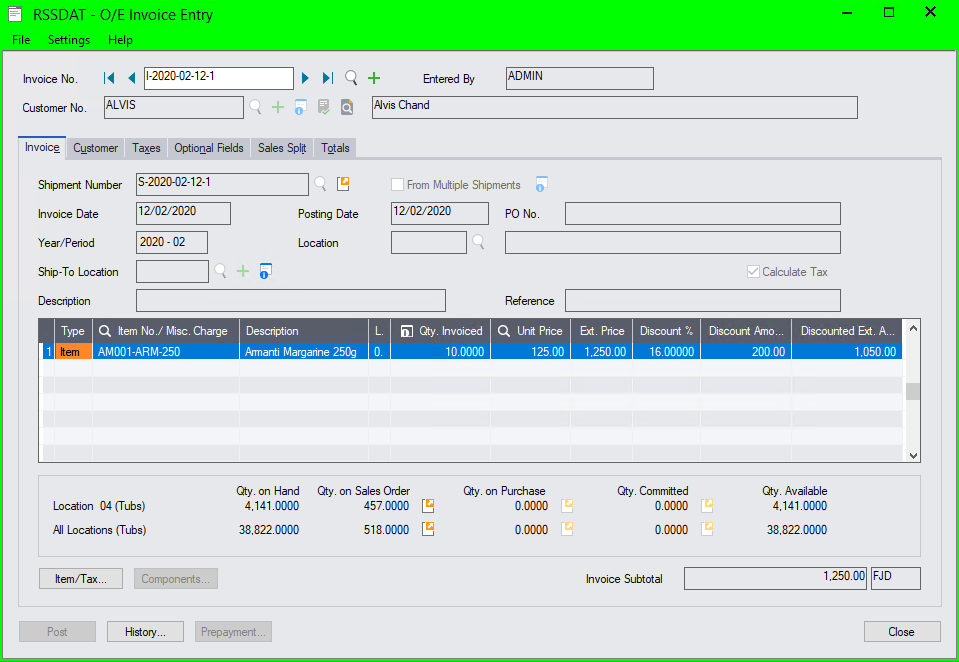The width and height of the screenshot is (959, 662).
Task: Click the Post button
Action: point(57,631)
